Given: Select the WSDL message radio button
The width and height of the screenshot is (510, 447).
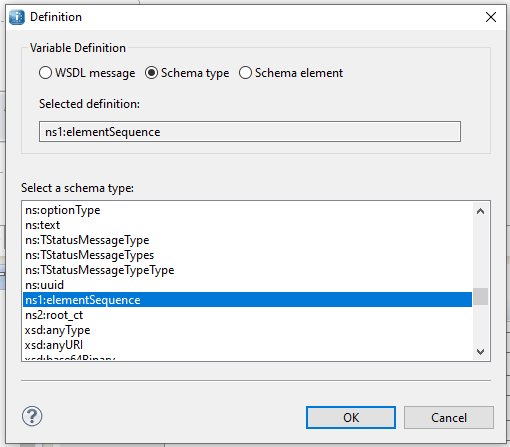Looking at the screenshot, I should click(x=45, y=73).
